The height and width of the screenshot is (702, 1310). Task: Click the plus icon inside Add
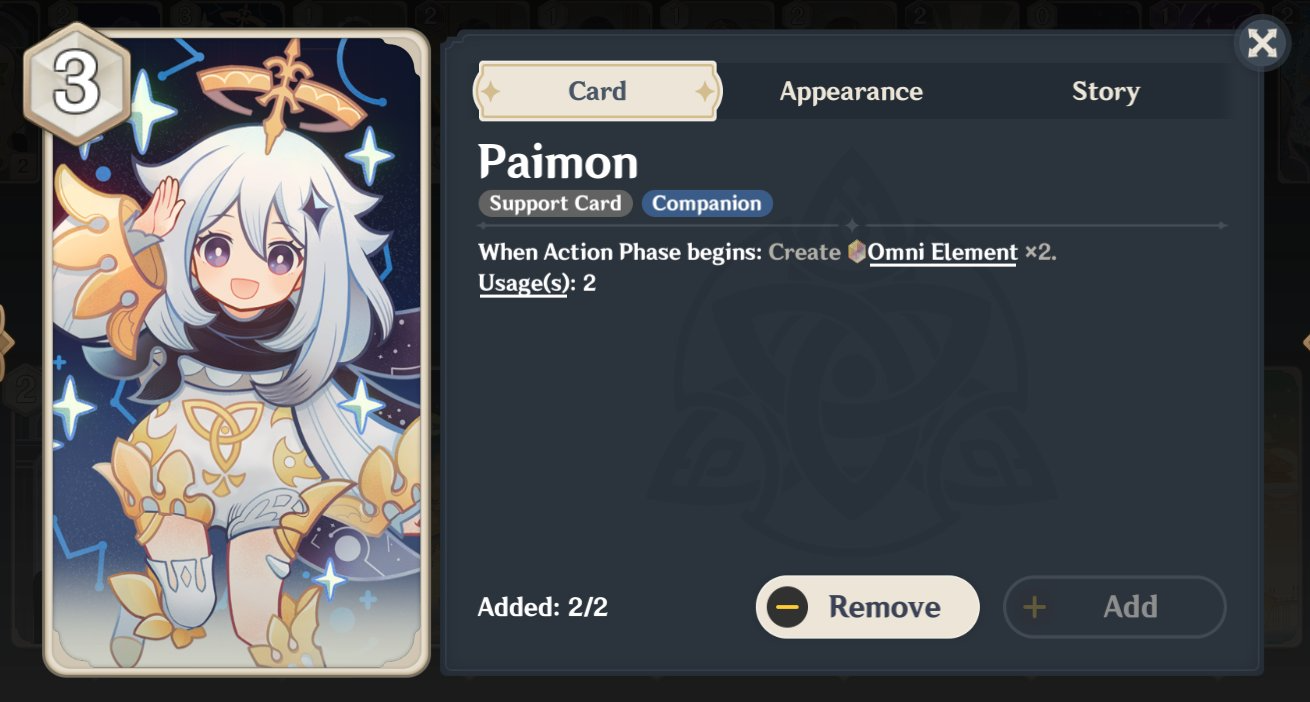coord(1034,607)
